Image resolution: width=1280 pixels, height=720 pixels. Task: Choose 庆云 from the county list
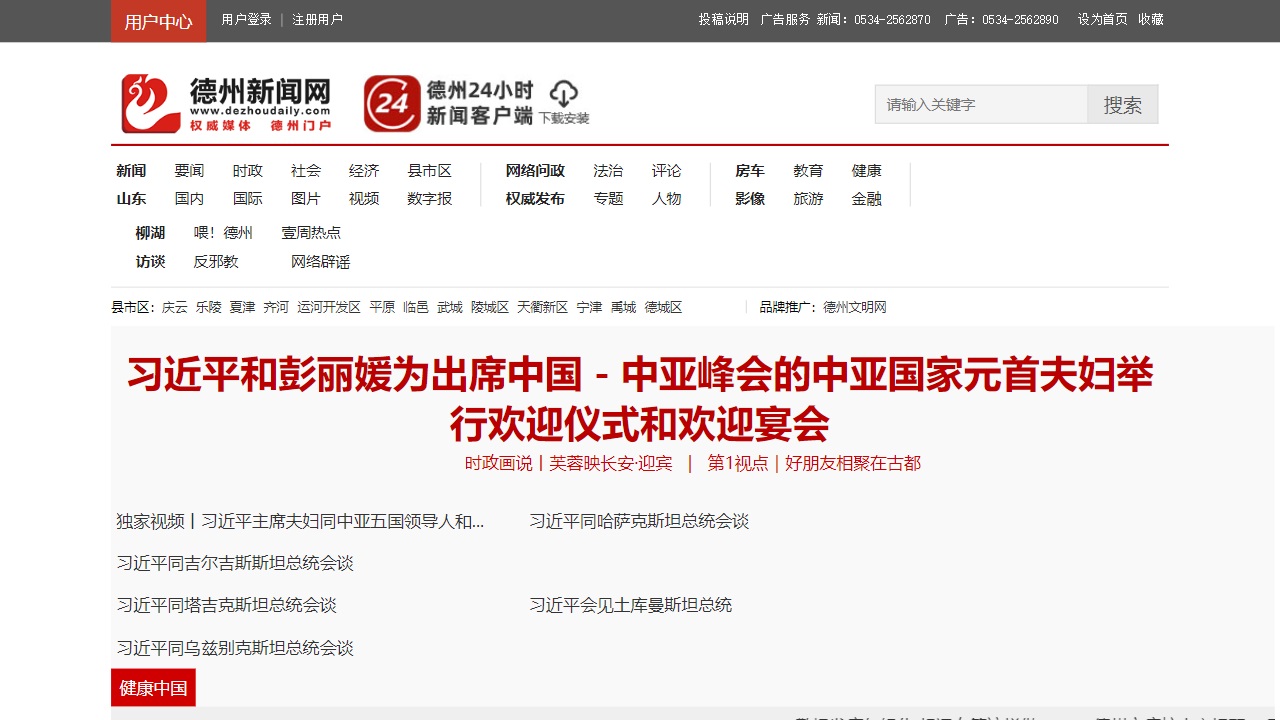pos(175,307)
